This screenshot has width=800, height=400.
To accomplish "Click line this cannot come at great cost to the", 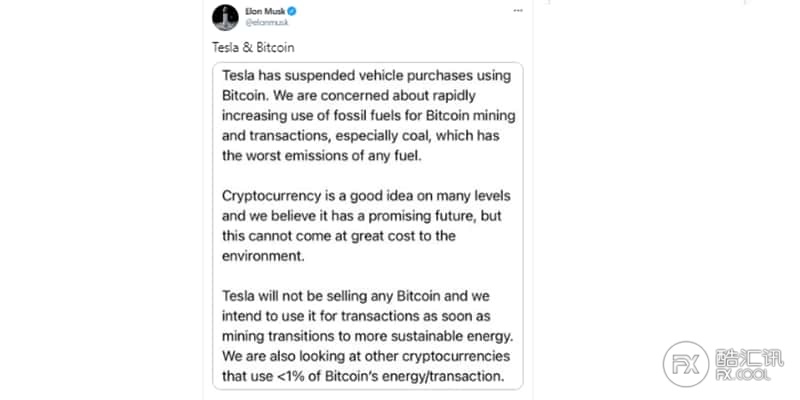I will [x=339, y=236].
